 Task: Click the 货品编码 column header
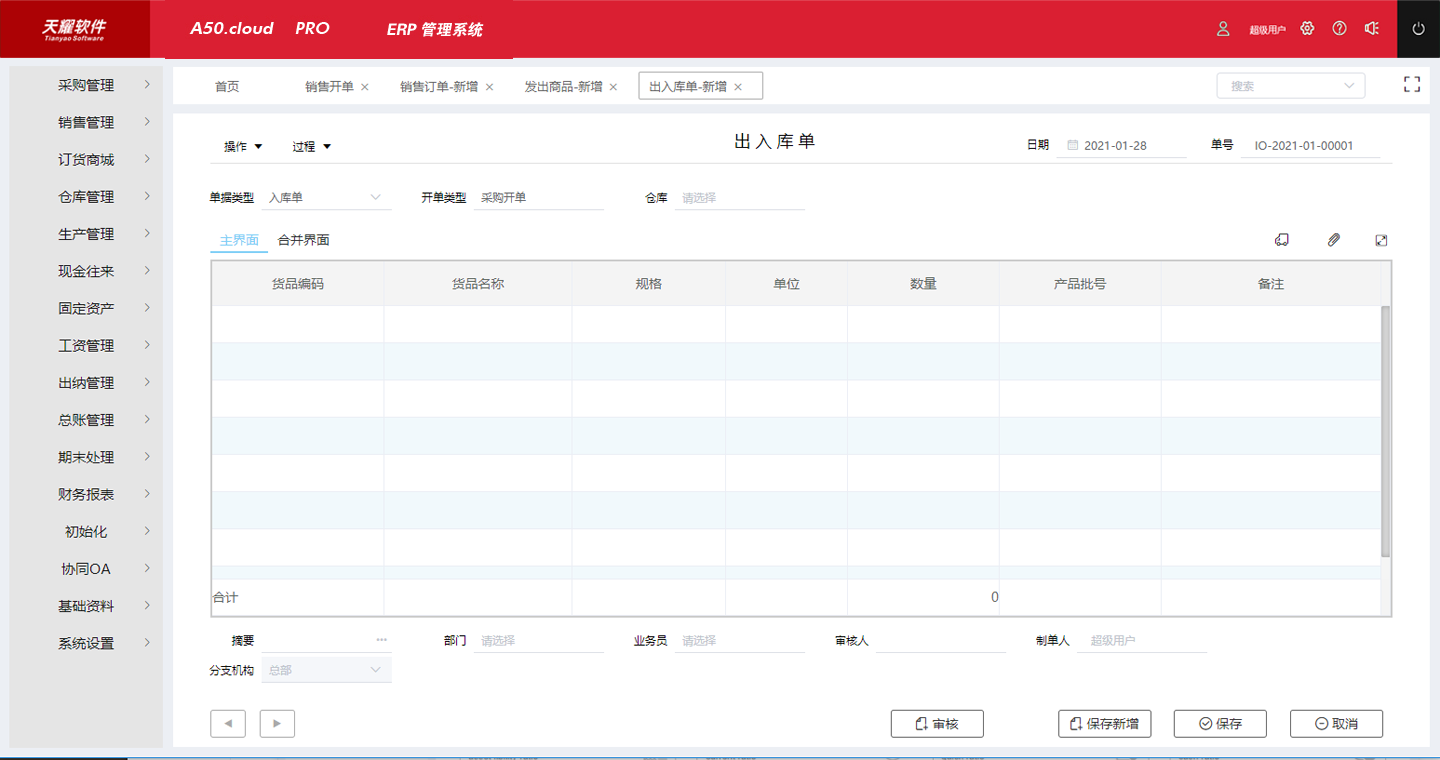(298, 284)
